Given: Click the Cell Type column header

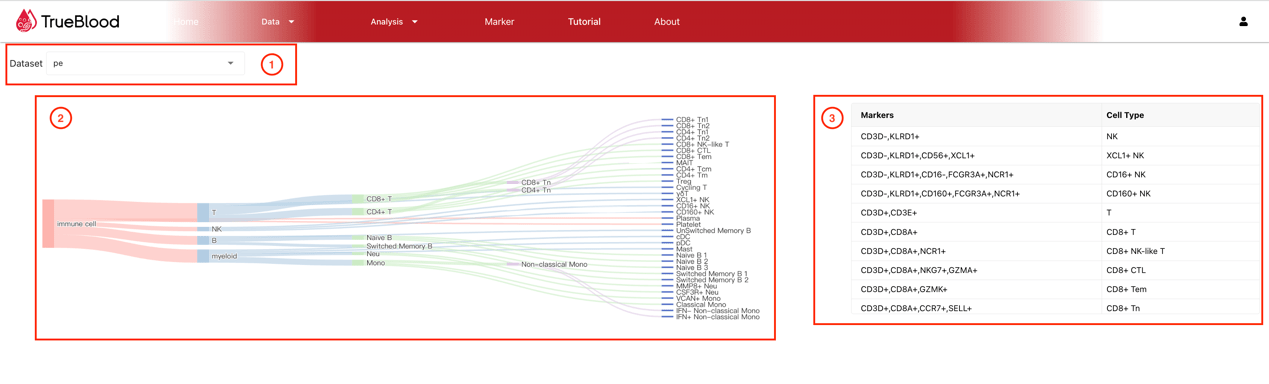Looking at the screenshot, I should point(1125,115).
